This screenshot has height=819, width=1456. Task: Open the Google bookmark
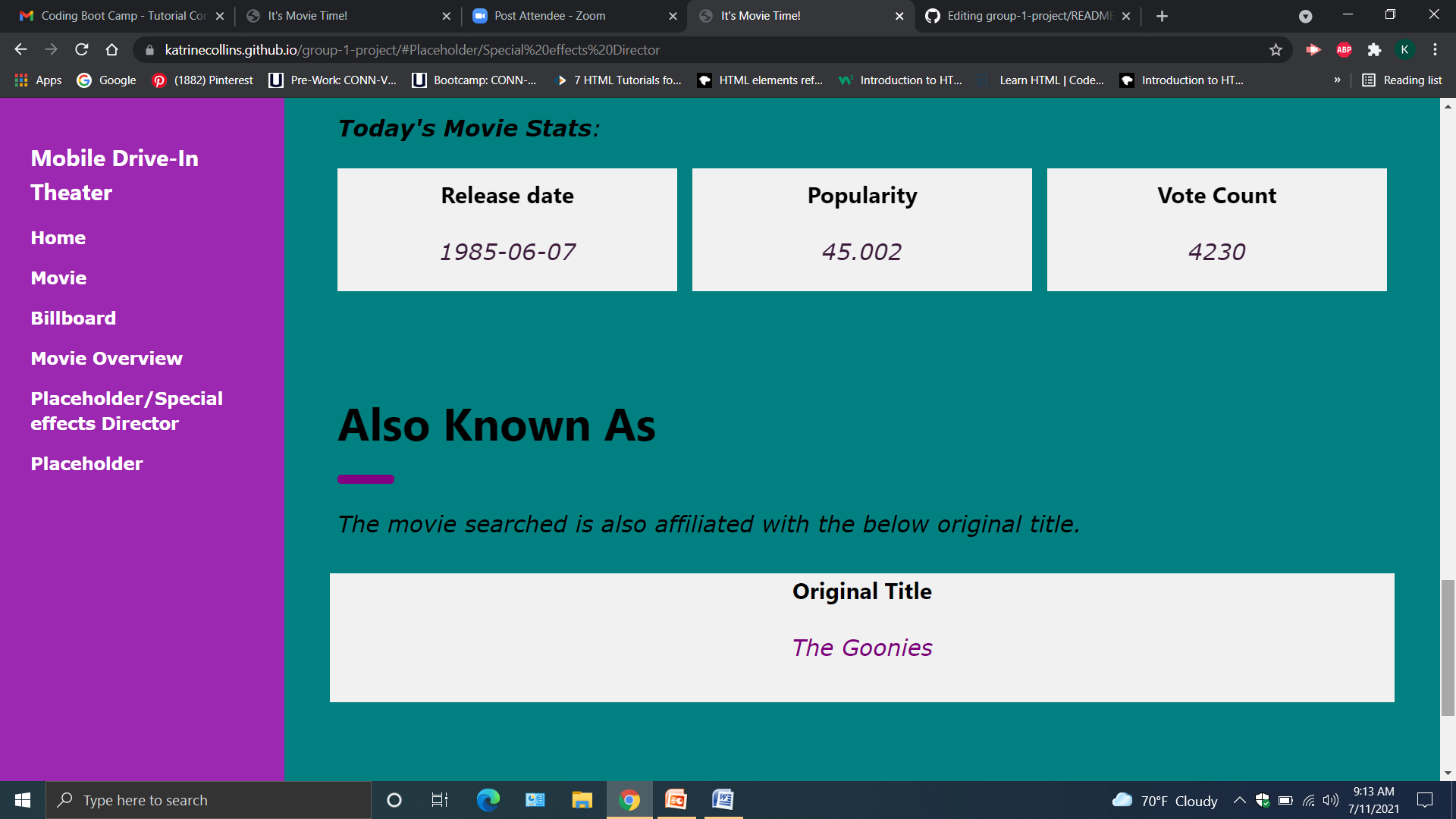click(x=106, y=80)
